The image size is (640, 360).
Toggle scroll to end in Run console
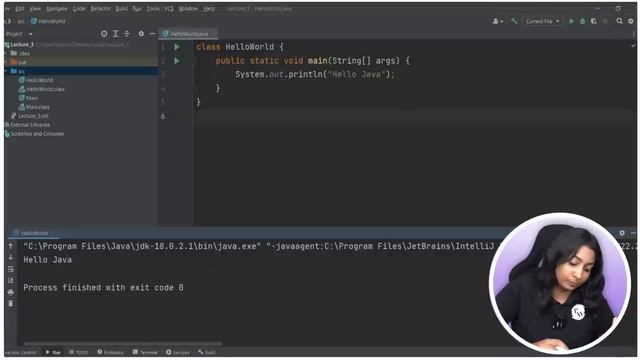pyautogui.click(x=11, y=280)
